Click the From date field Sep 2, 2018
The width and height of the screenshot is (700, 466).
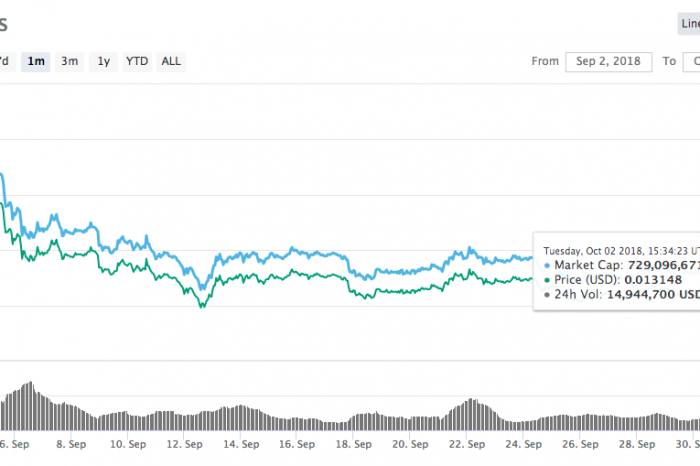pos(608,62)
